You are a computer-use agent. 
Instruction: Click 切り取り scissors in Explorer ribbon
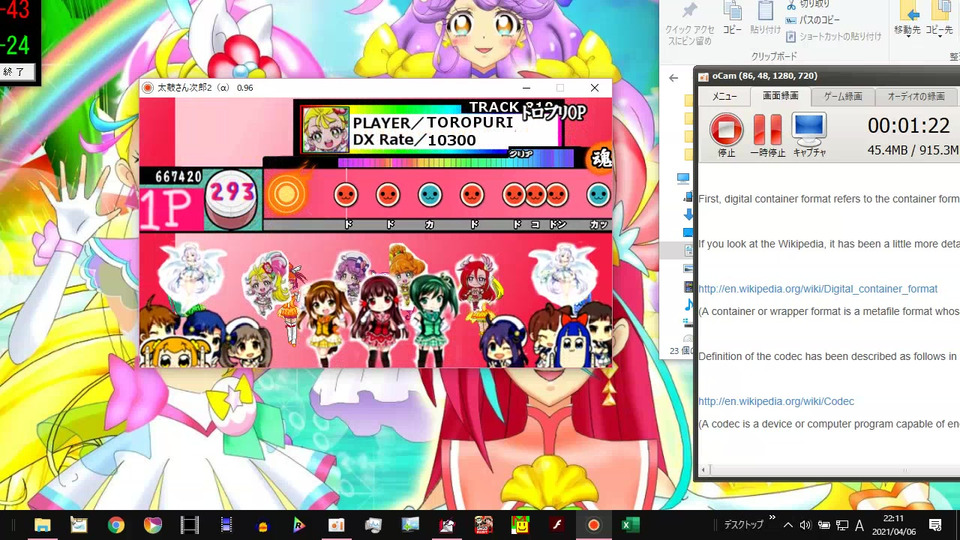click(x=808, y=4)
